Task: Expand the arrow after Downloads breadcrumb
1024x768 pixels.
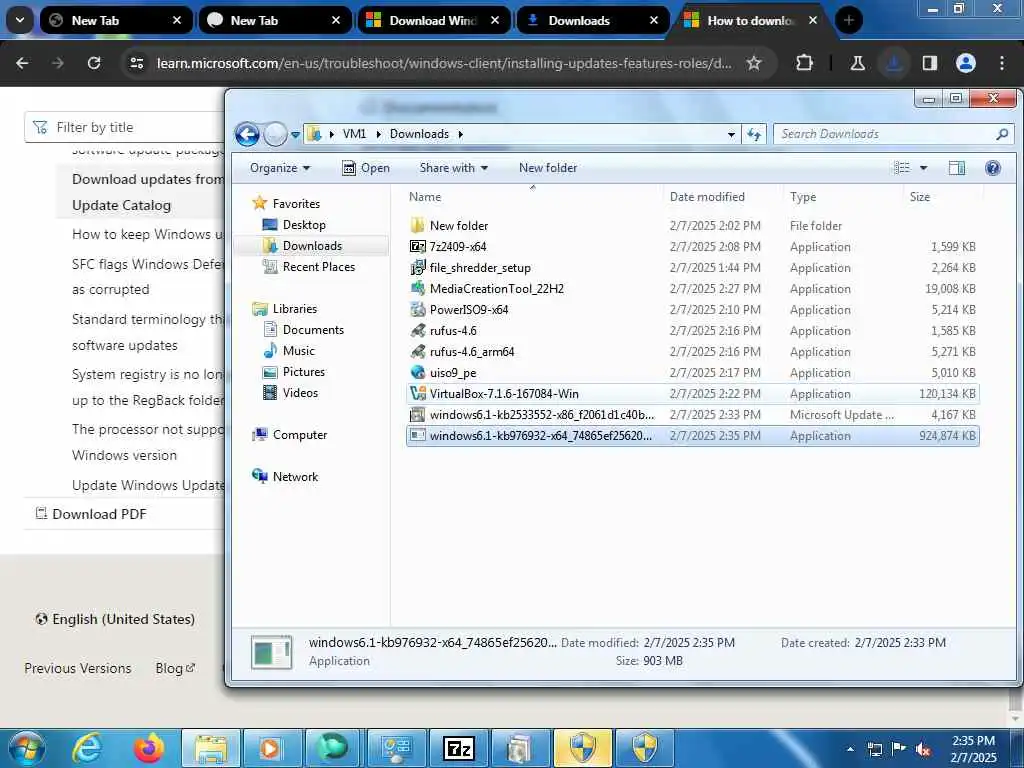Action: [460, 134]
